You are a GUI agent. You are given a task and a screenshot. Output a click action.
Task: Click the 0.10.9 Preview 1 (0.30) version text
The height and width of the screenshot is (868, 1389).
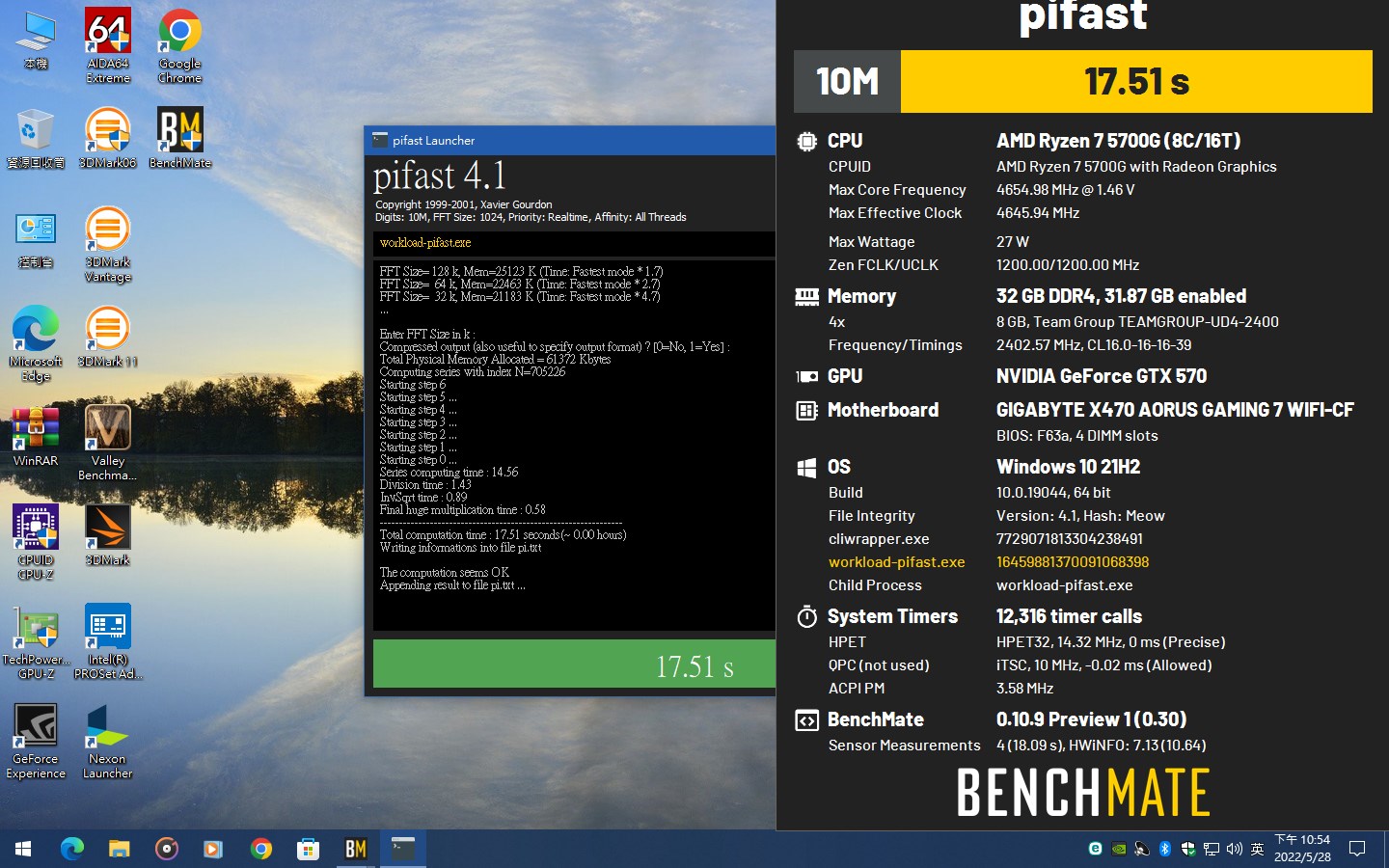pyautogui.click(x=1091, y=719)
